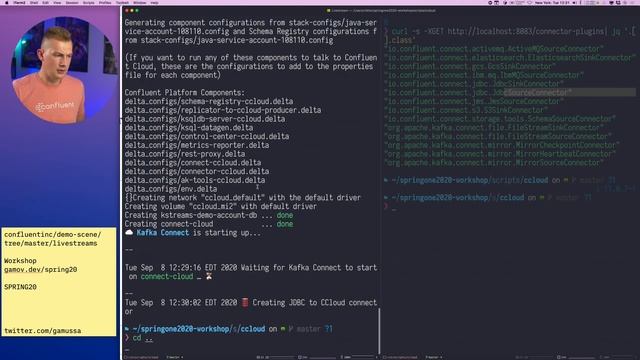The height and width of the screenshot is (360, 640).
Task: Open the iTerm2 application menu
Action: click(x=19, y=2)
